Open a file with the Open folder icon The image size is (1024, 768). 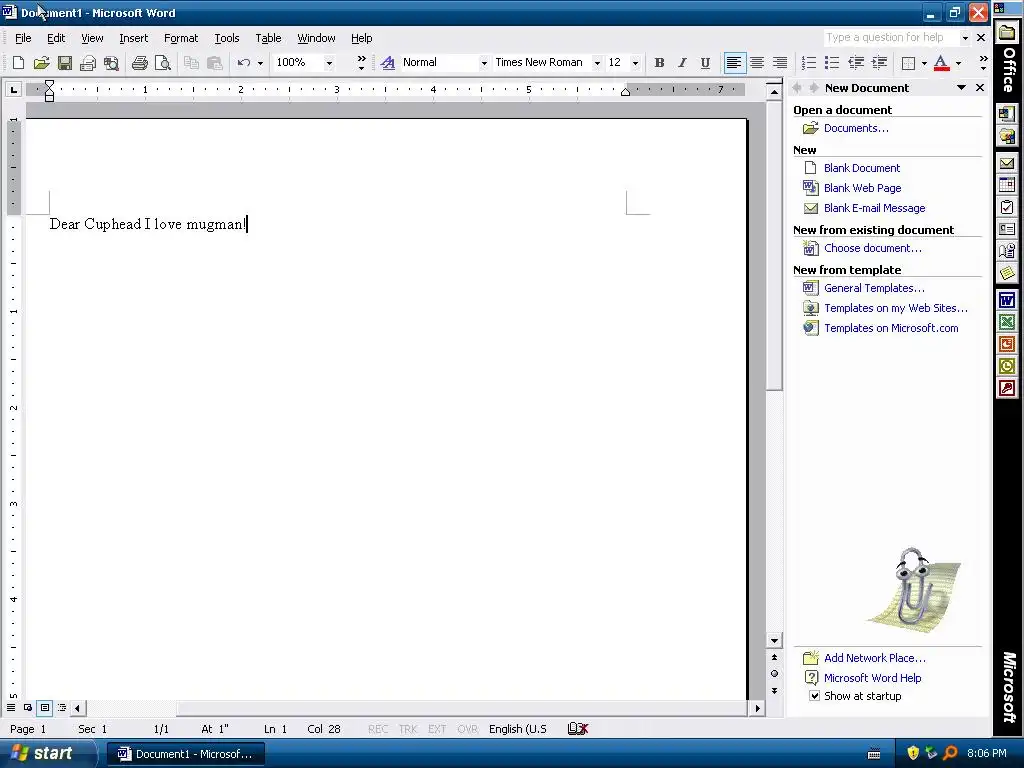41,63
